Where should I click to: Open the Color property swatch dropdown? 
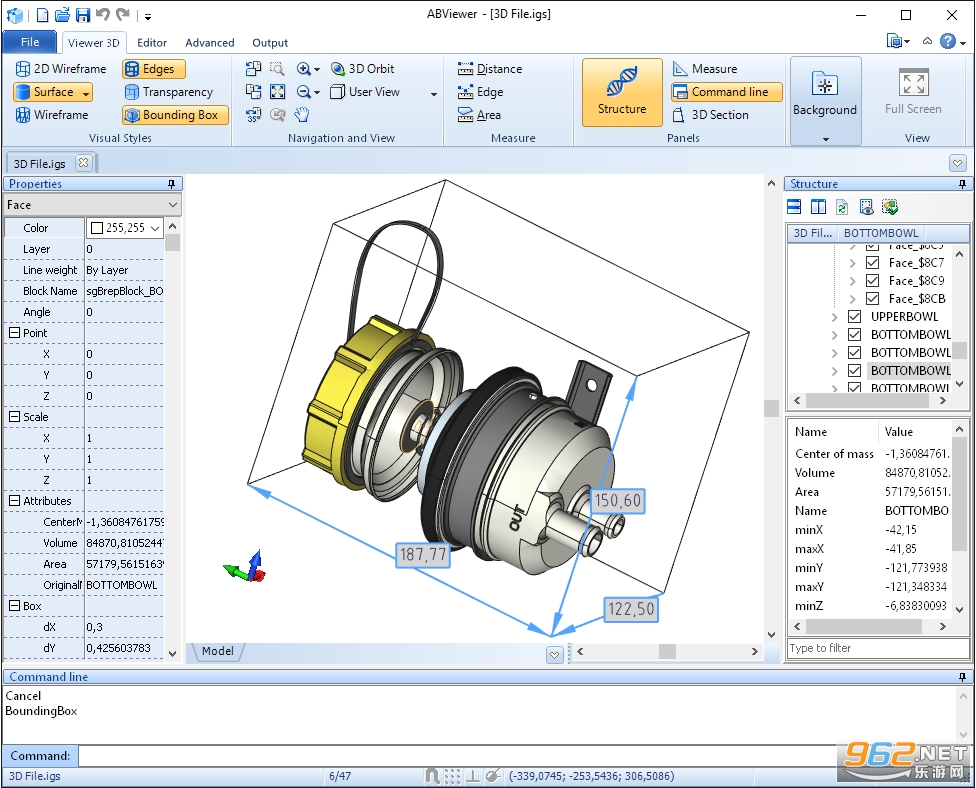(155, 228)
